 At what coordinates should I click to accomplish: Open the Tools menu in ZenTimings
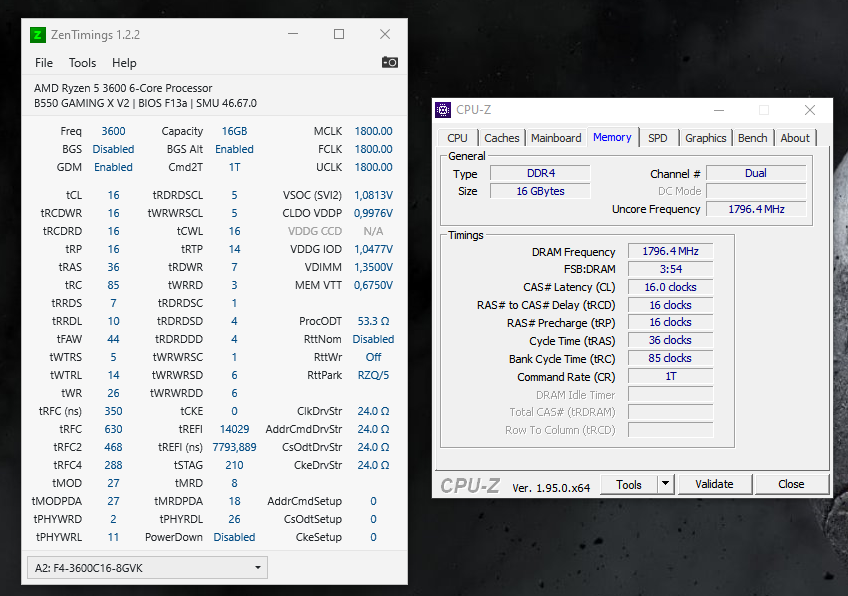click(x=82, y=63)
